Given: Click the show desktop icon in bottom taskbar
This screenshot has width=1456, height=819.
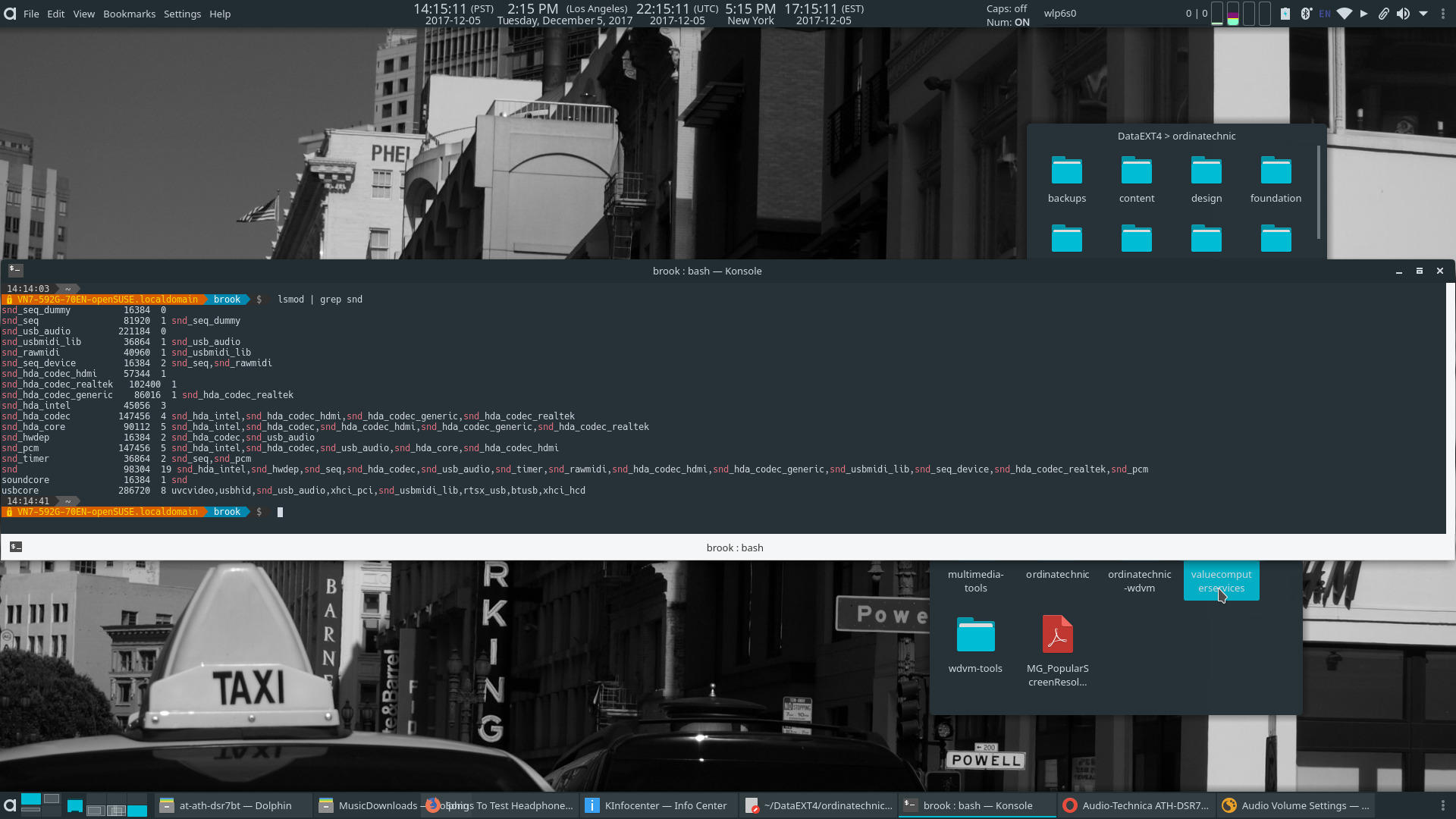Looking at the screenshot, I should pyautogui.click(x=74, y=805).
